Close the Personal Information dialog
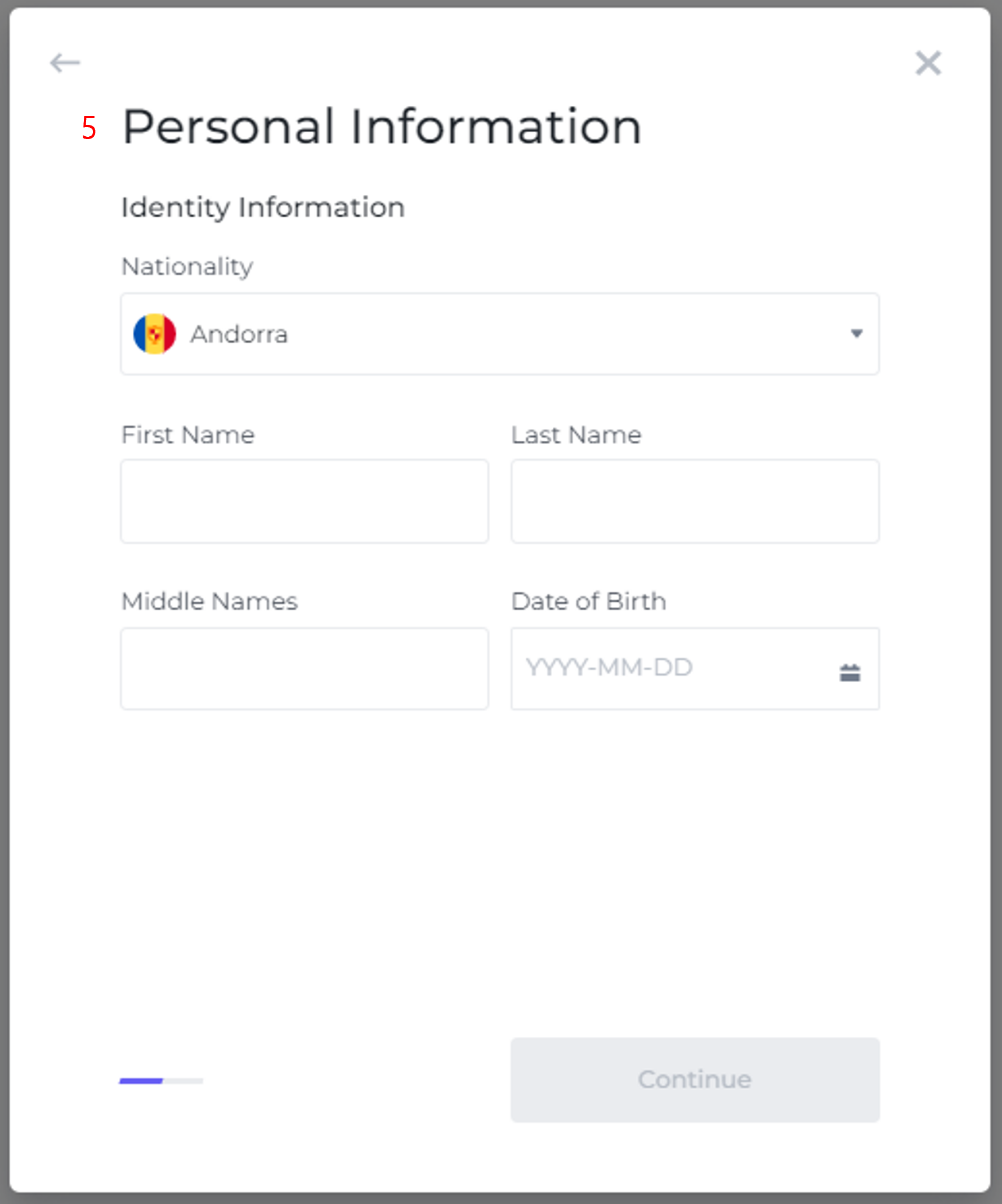Screen dimensions: 1002x1204 pos(928,62)
